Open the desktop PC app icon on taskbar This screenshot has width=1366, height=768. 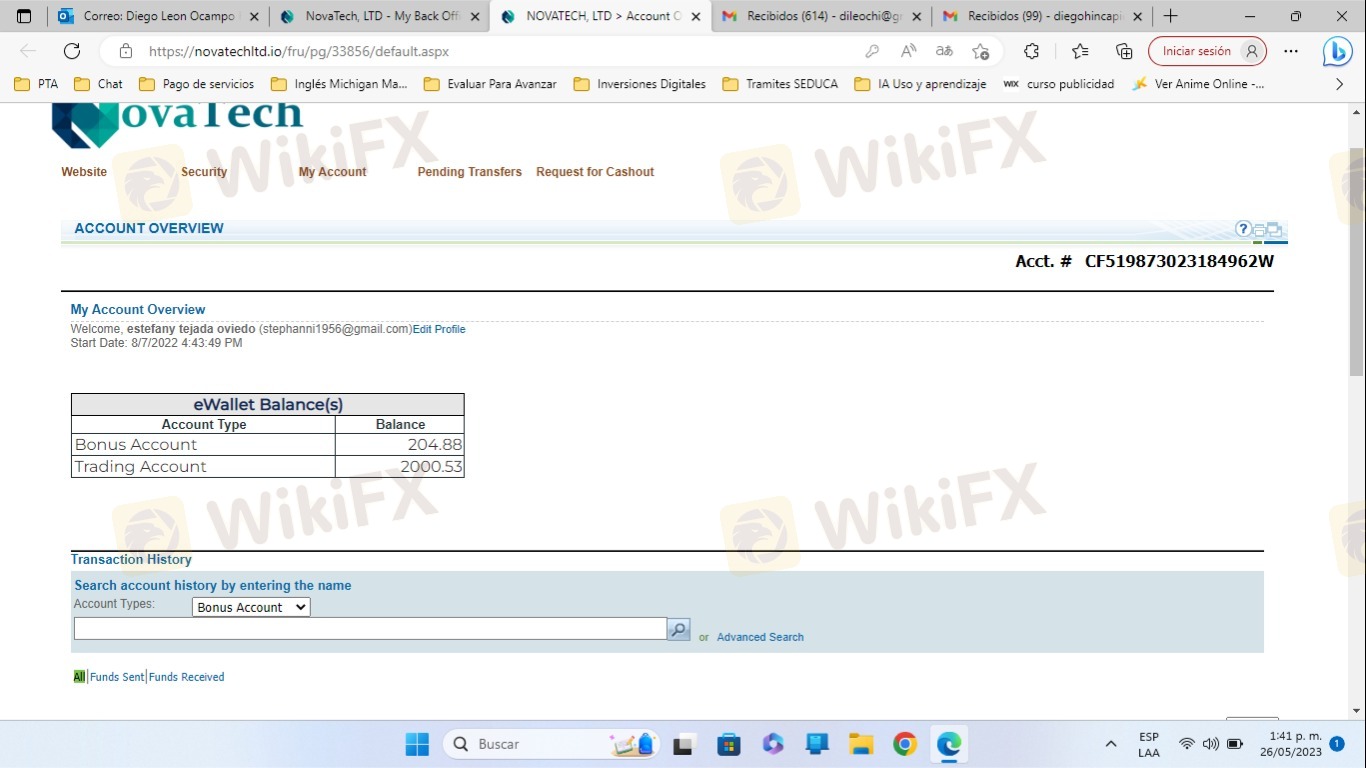817,744
